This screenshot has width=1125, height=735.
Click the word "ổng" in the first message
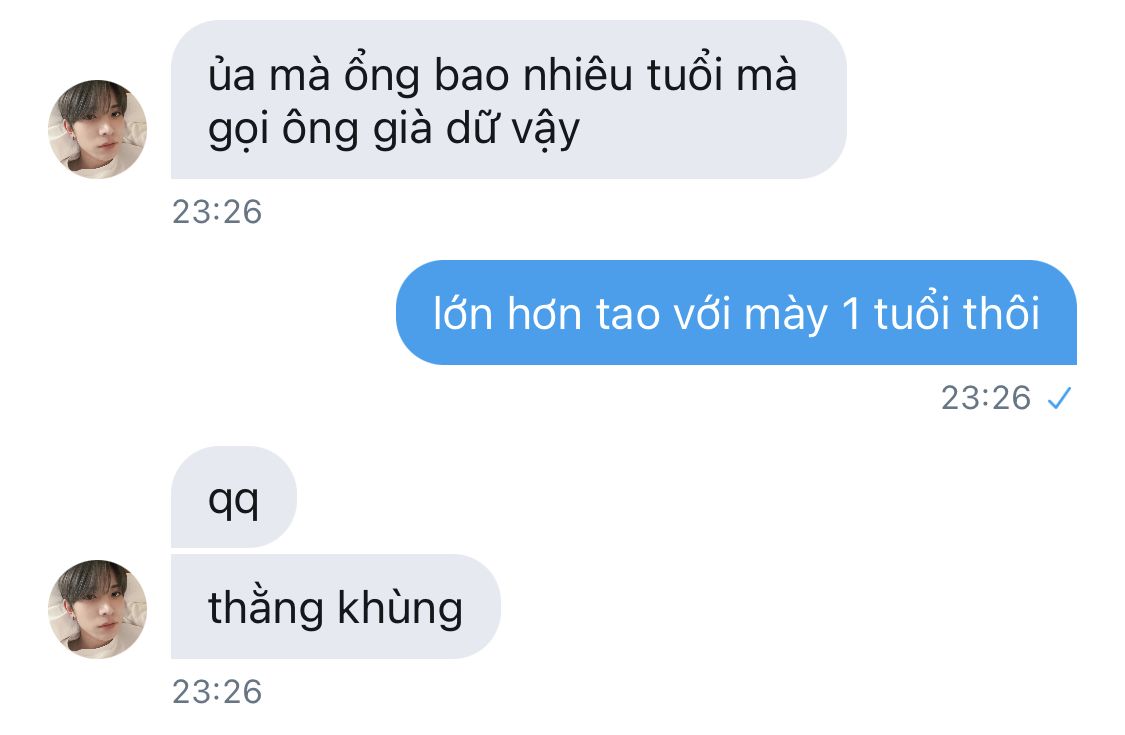(382, 75)
